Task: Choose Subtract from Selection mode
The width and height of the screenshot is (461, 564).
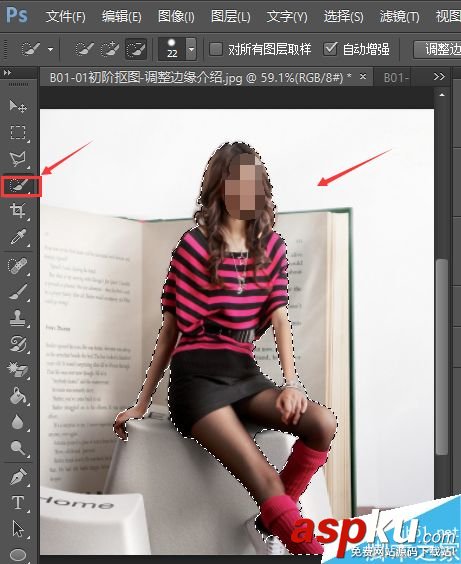Action: pos(136,49)
